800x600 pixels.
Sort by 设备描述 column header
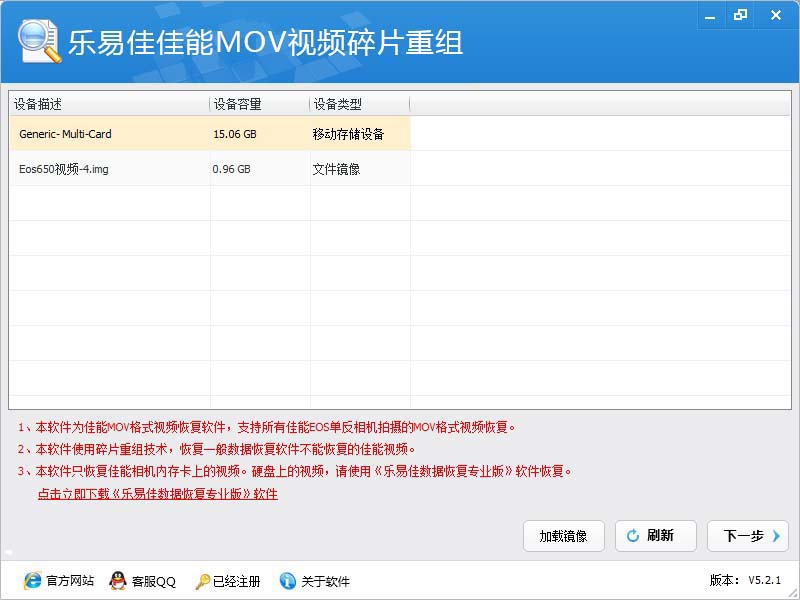109,104
